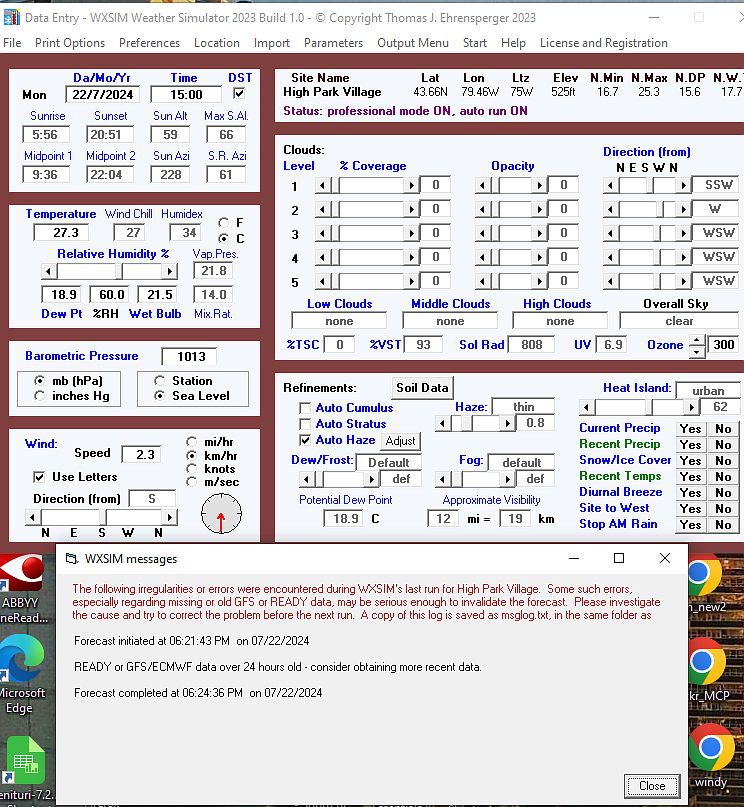Click left arrow of wind direction scrollbar
Viewport: 744px width, 807px height.
pos(33,517)
